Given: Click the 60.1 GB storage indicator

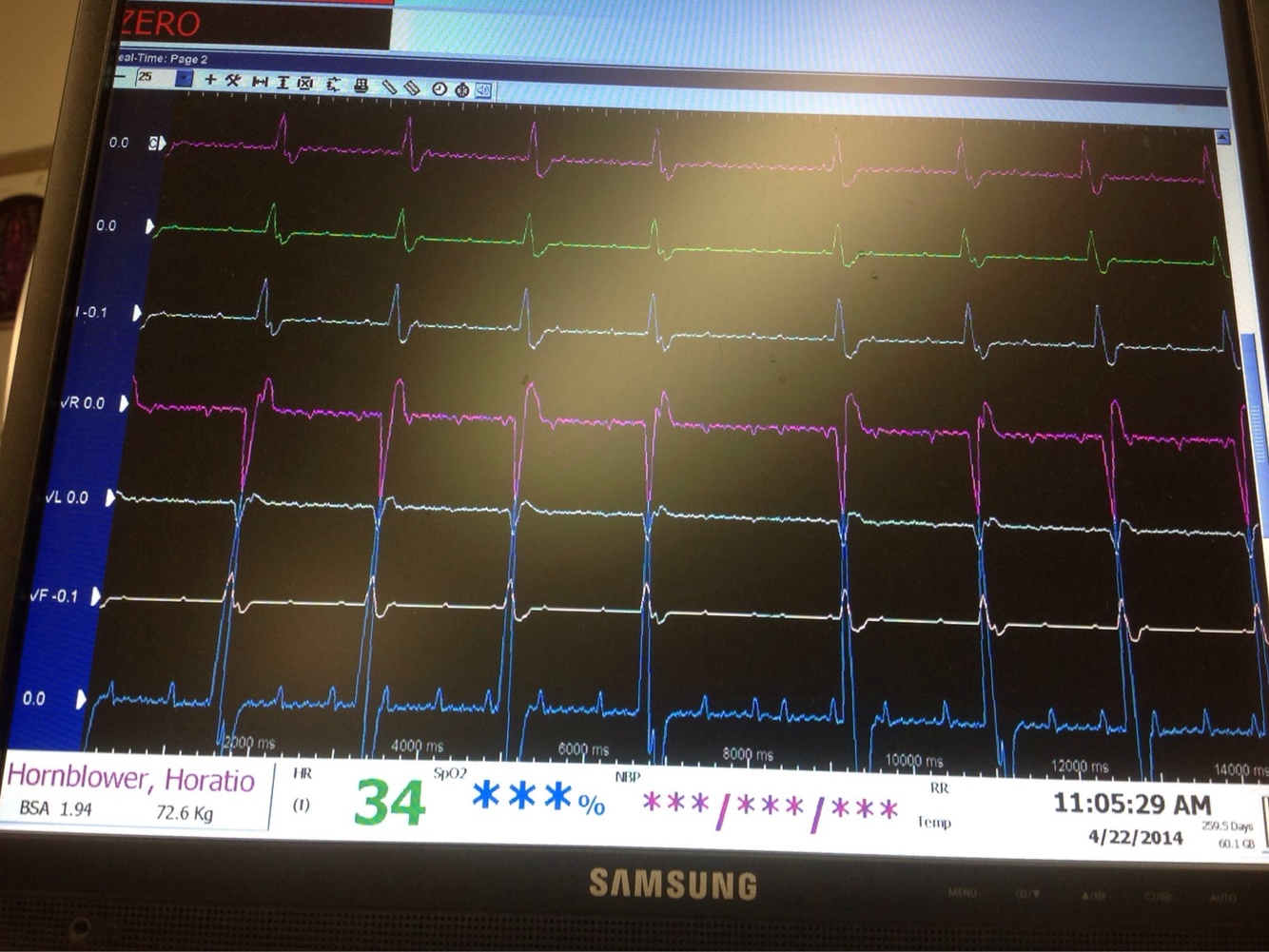Looking at the screenshot, I should (1237, 844).
